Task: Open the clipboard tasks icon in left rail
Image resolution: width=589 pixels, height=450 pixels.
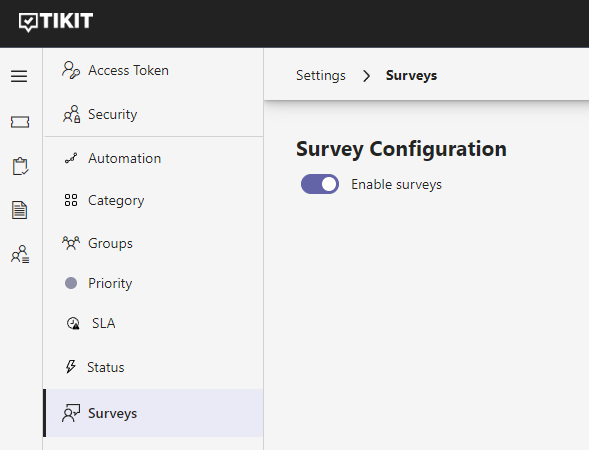Action: pyautogui.click(x=20, y=166)
